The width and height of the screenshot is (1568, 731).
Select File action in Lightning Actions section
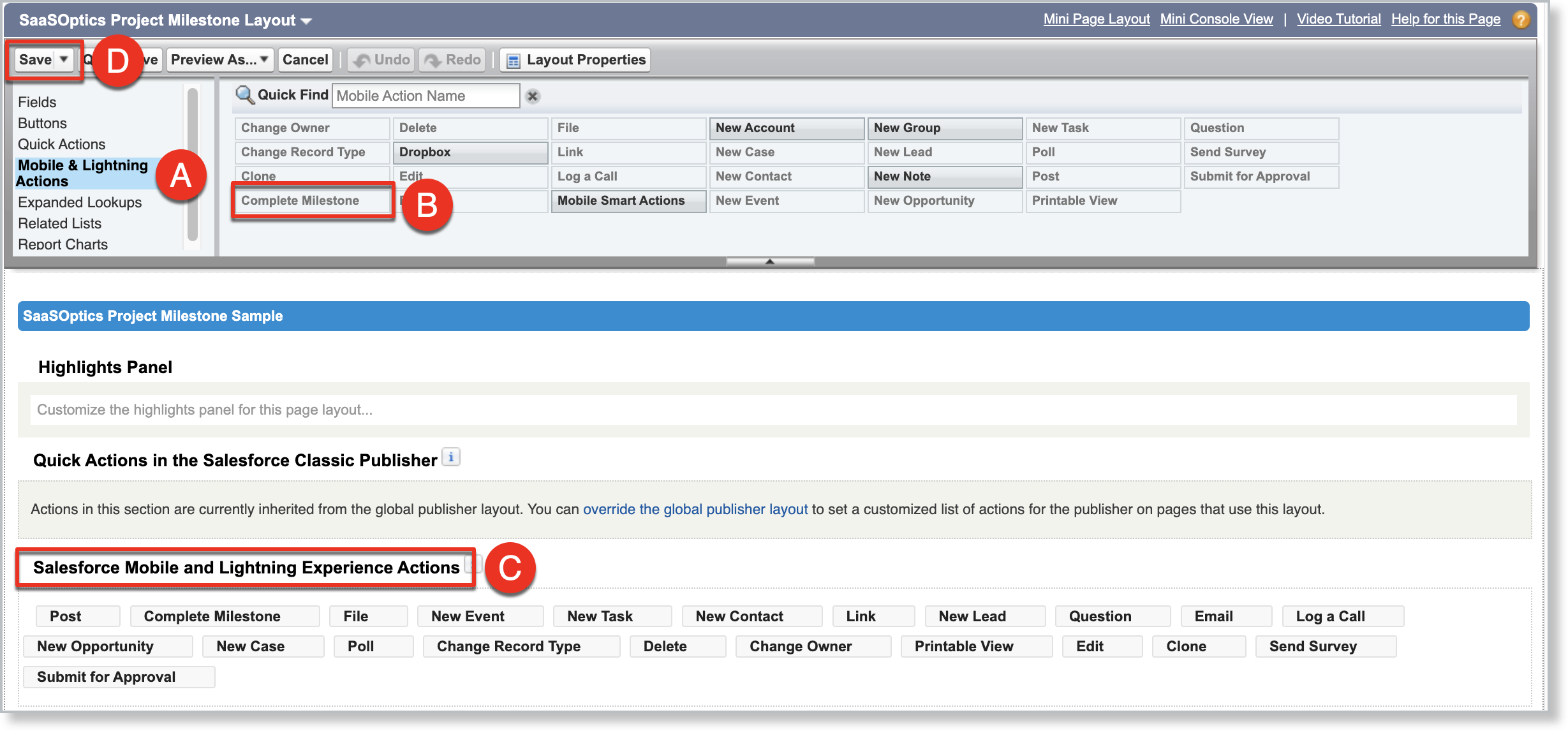369,616
